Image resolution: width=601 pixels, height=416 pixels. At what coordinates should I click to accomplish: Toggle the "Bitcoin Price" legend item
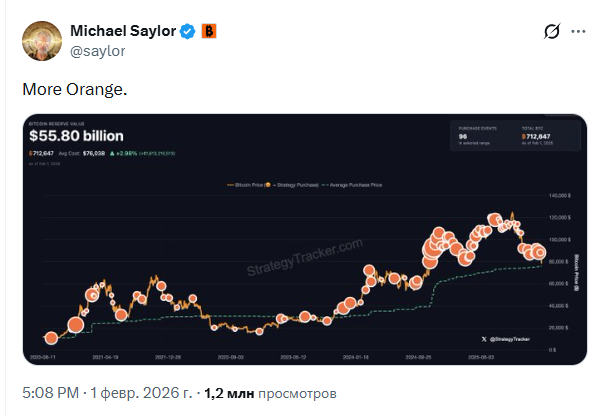pyautogui.click(x=243, y=184)
